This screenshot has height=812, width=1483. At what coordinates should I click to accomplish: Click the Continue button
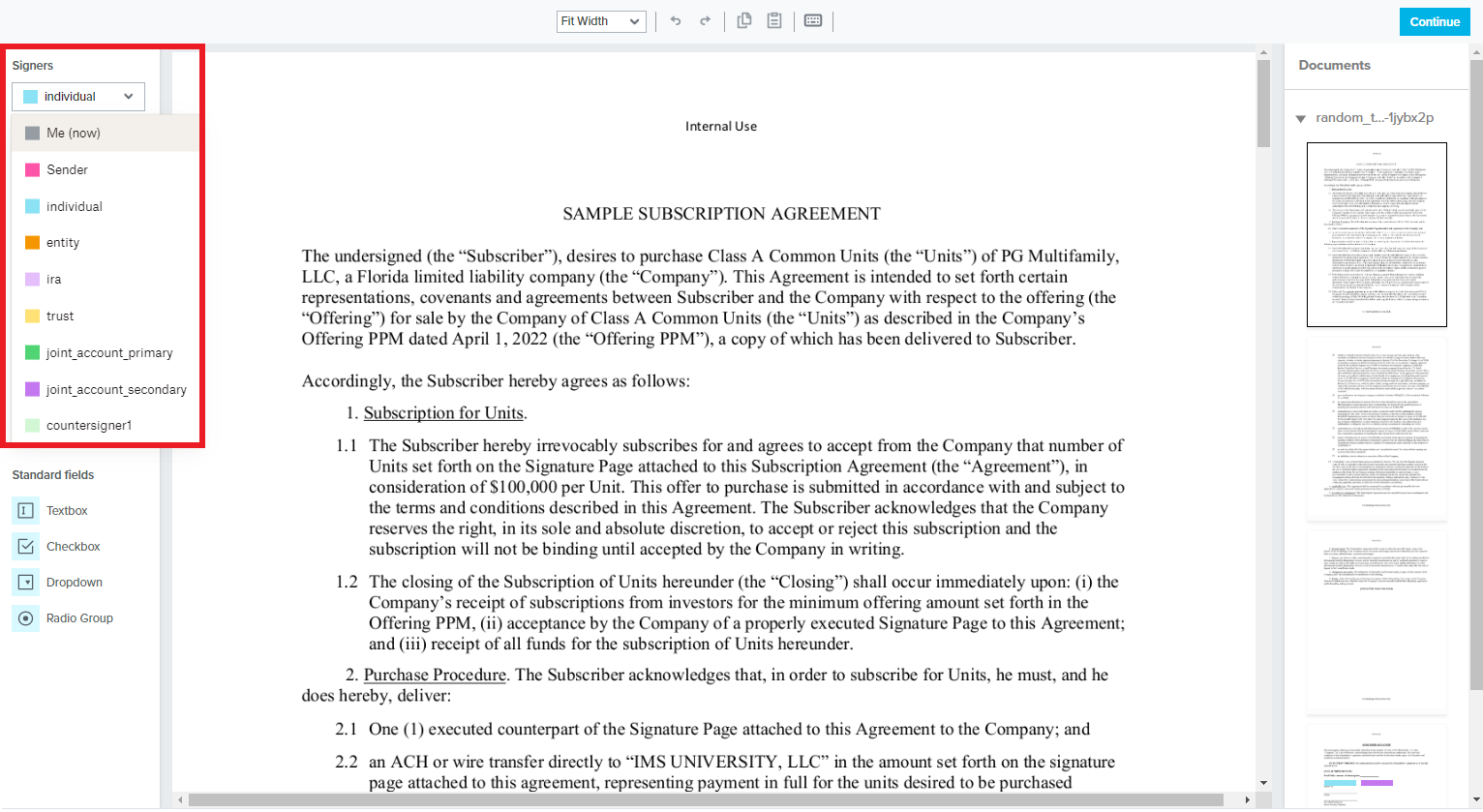[1435, 21]
